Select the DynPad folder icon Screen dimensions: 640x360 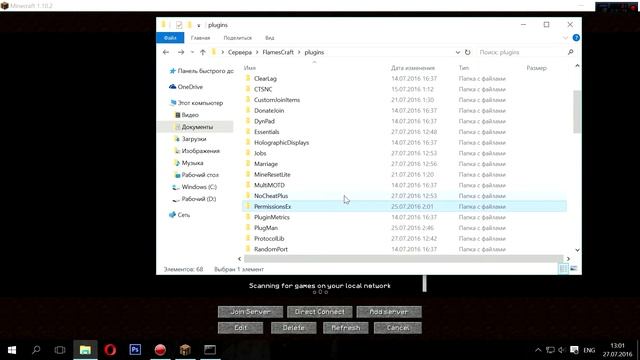248,120
